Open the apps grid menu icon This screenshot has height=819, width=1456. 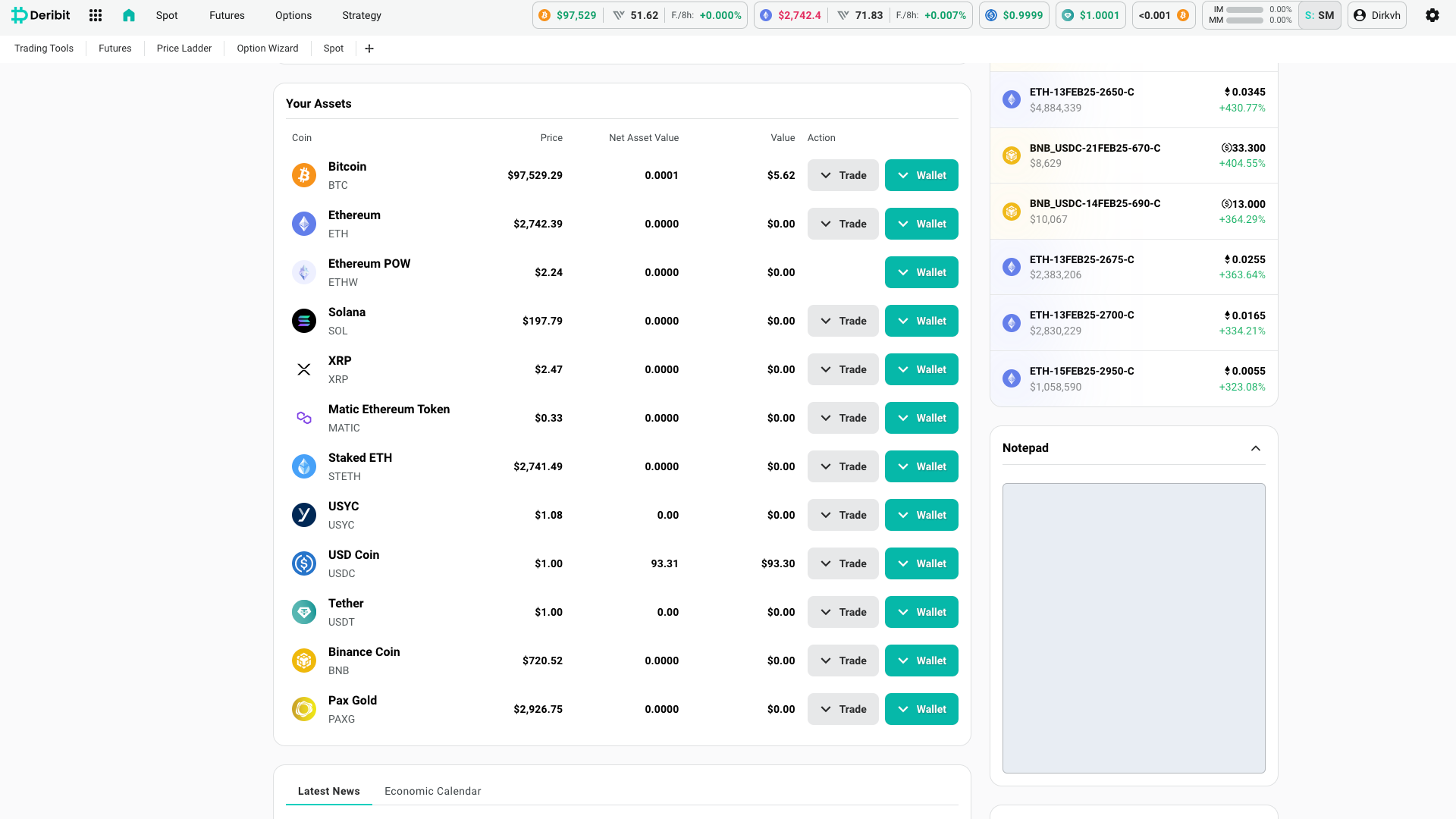click(95, 15)
